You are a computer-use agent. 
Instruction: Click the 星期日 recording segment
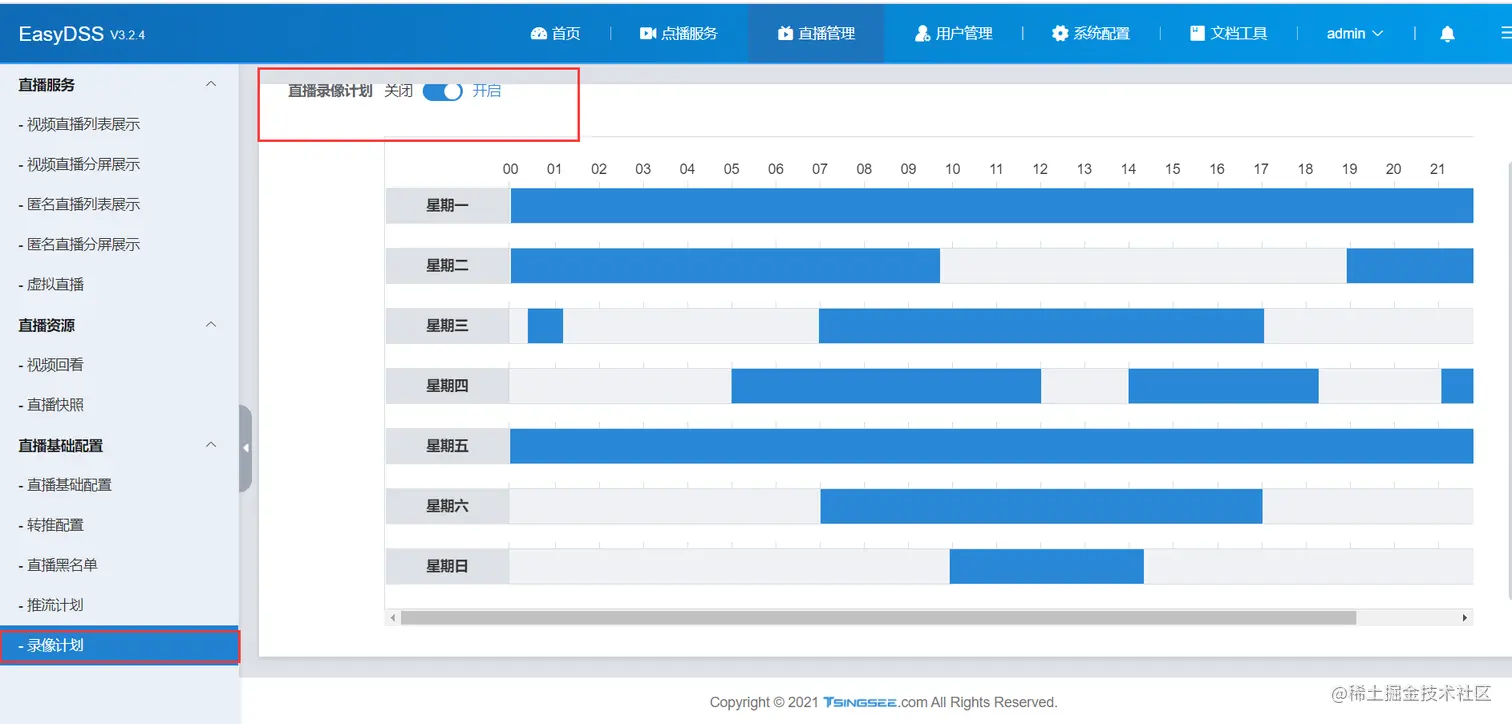coord(1046,565)
